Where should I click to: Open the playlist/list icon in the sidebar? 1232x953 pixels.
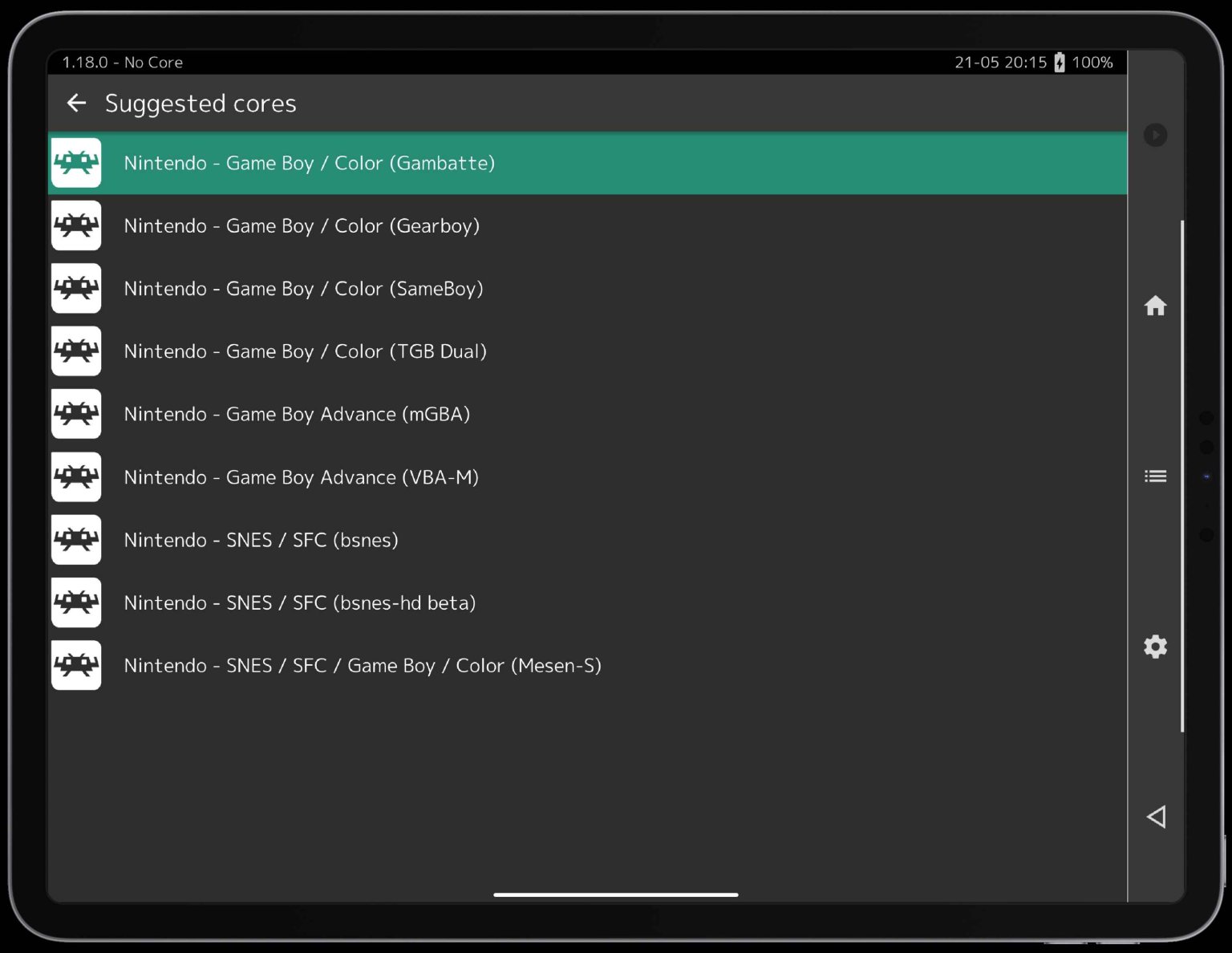coord(1155,476)
